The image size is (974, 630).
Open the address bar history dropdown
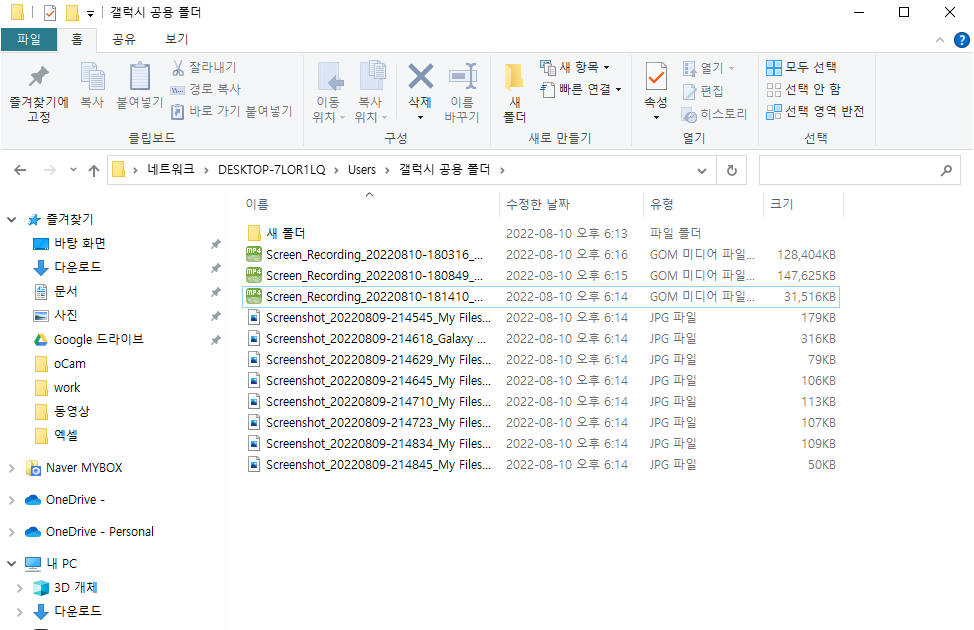[702, 170]
